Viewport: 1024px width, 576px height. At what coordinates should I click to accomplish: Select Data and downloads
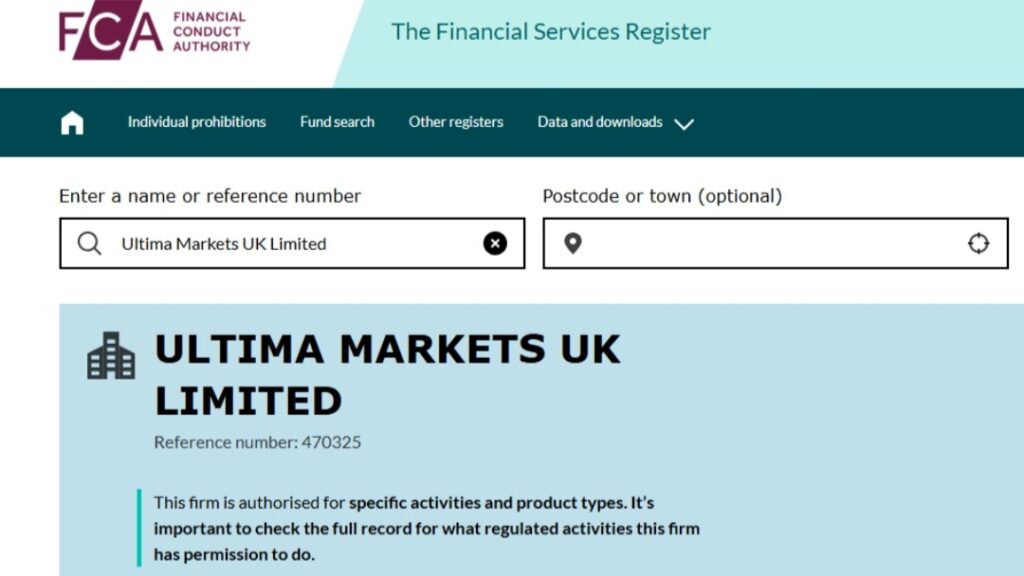[599, 122]
